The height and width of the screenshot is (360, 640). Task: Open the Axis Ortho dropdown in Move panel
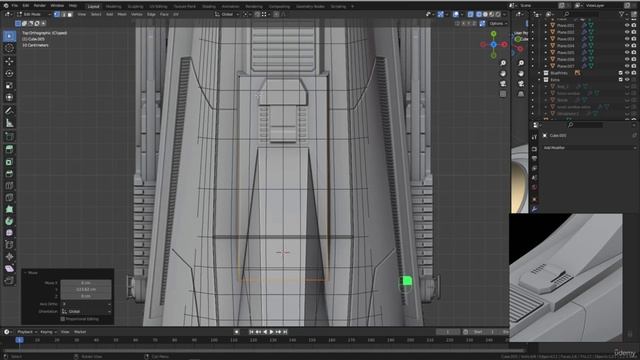[86, 304]
